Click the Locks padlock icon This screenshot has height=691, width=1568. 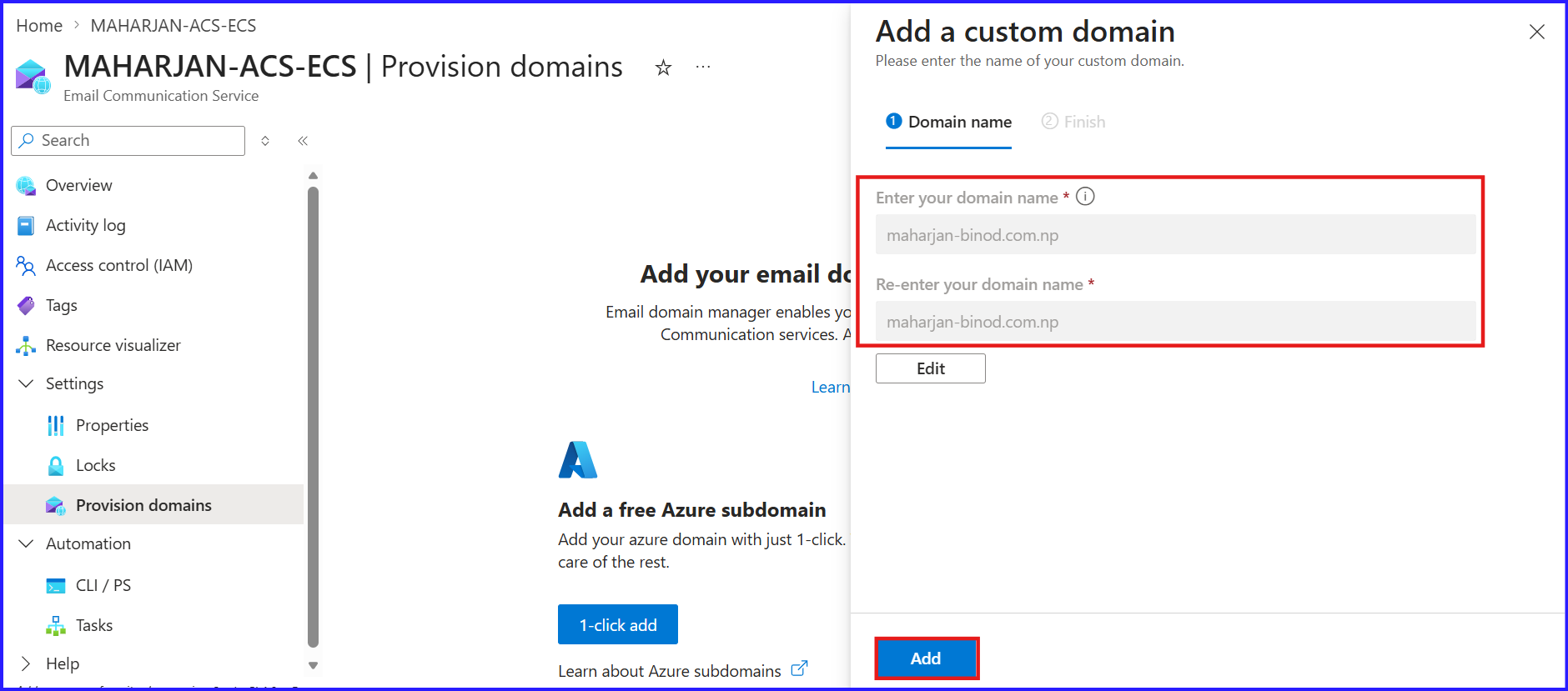[56, 466]
